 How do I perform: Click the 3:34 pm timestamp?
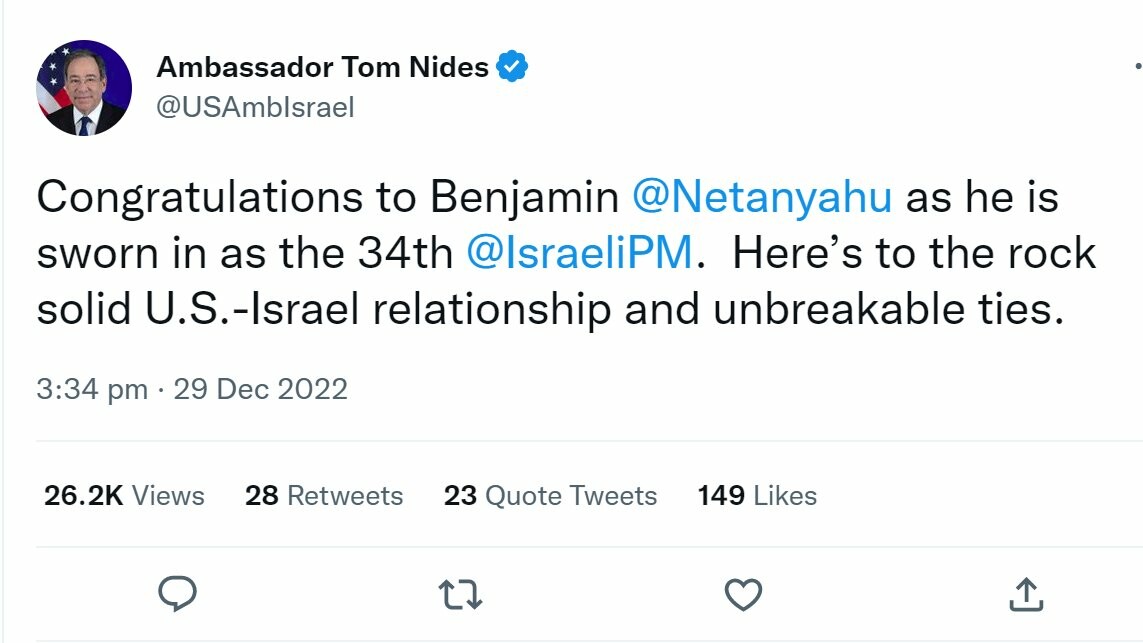click(x=92, y=389)
